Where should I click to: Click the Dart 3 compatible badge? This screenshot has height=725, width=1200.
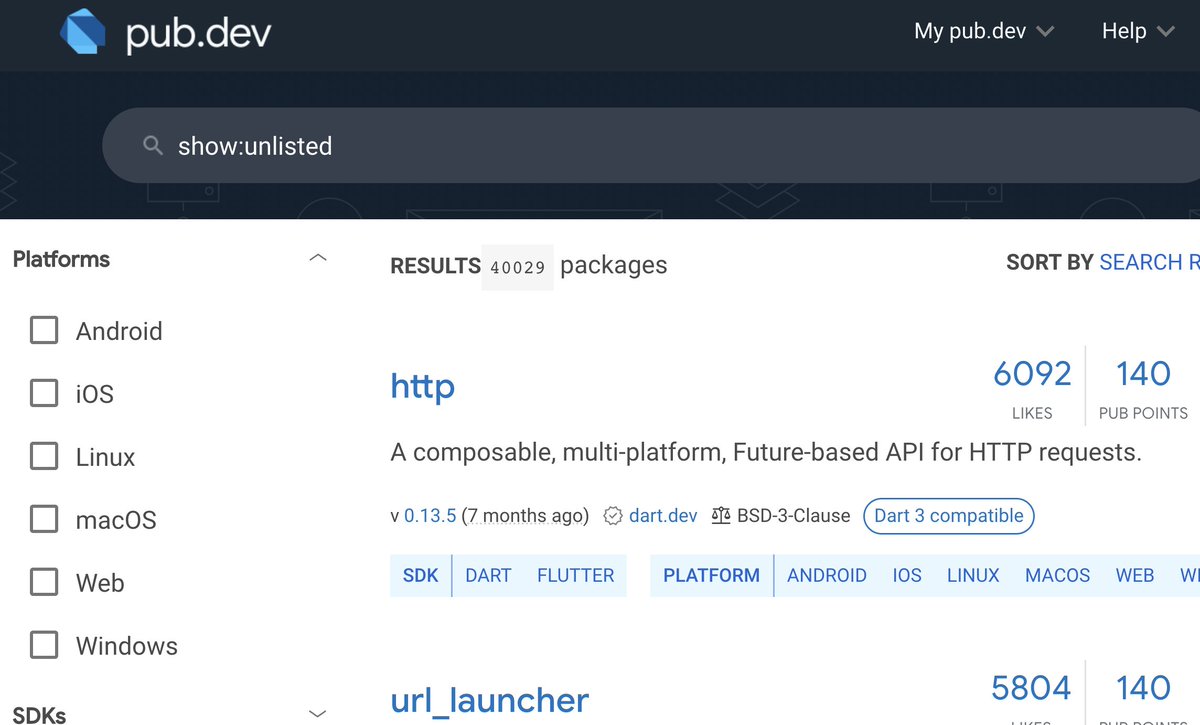pyautogui.click(x=948, y=516)
